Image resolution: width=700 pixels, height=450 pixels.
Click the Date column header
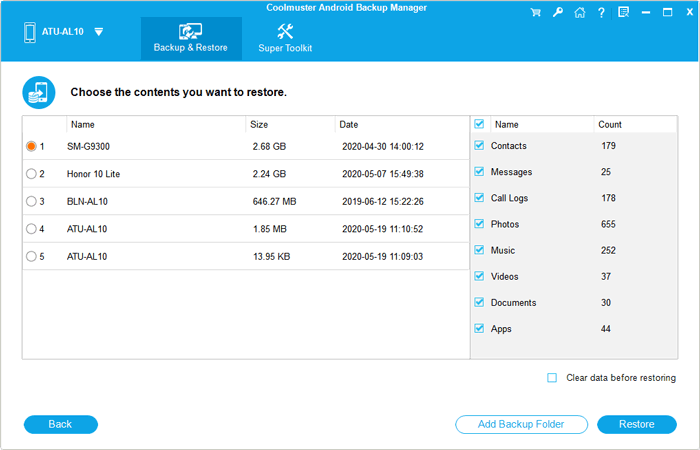[x=402, y=125]
